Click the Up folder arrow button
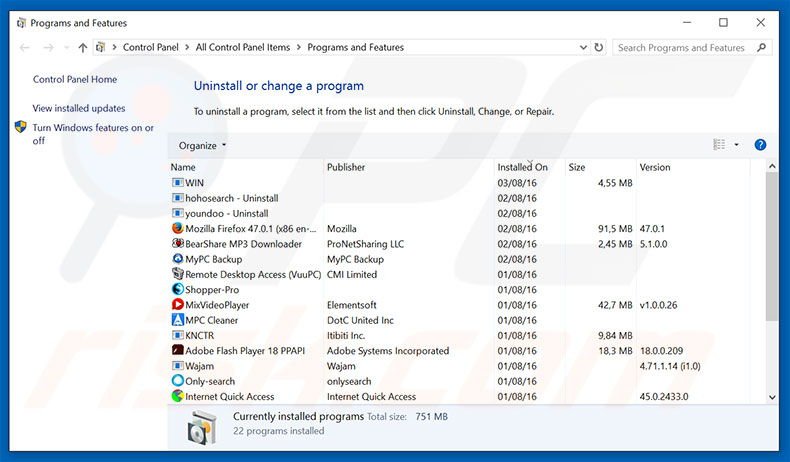 tap(82, 47)
